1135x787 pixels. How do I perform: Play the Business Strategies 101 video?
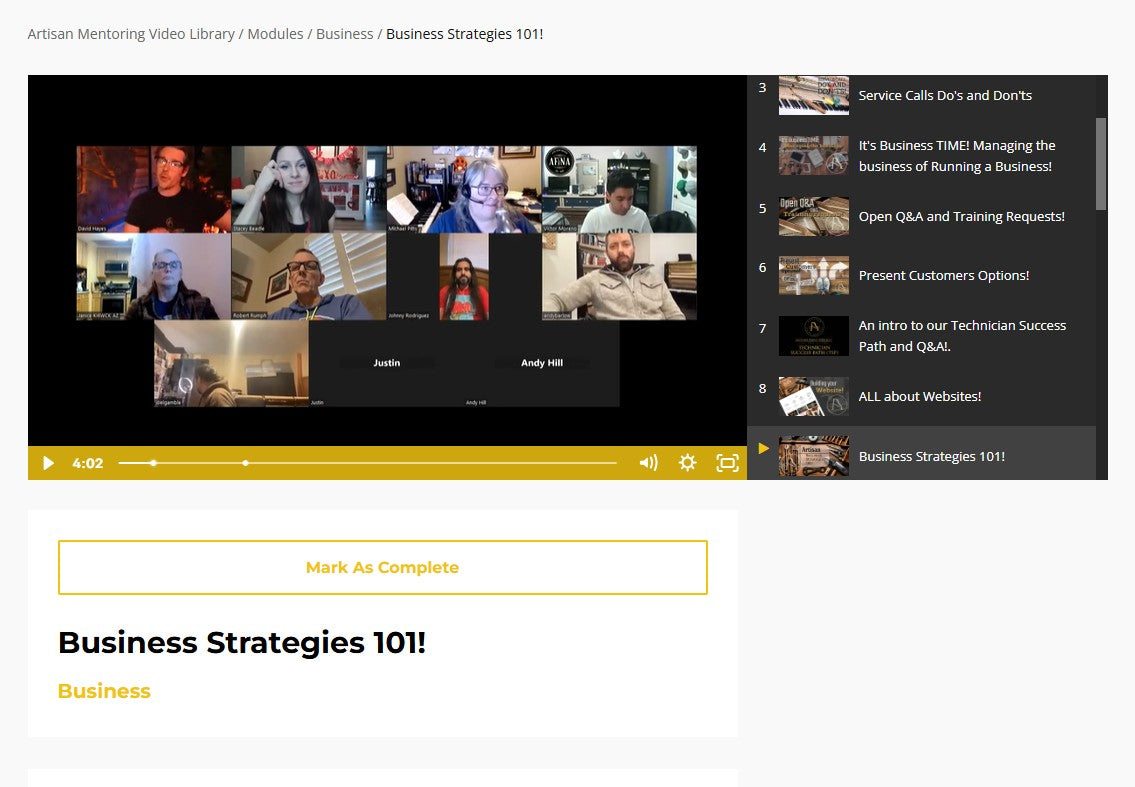[48, 463]
